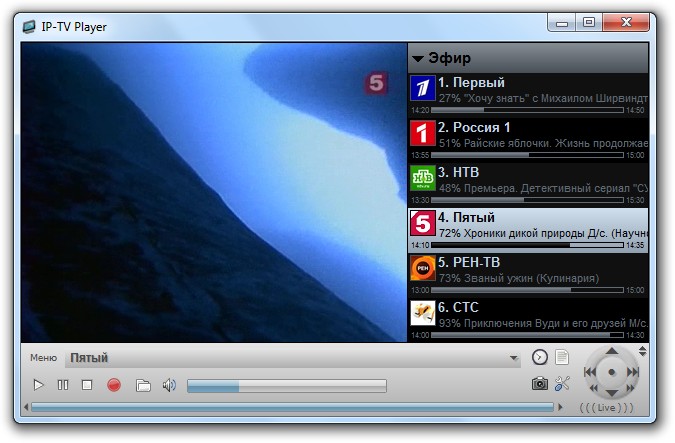675x443 pixels.
Task: Select channel 3. НТВ
Action: (528, 185)
